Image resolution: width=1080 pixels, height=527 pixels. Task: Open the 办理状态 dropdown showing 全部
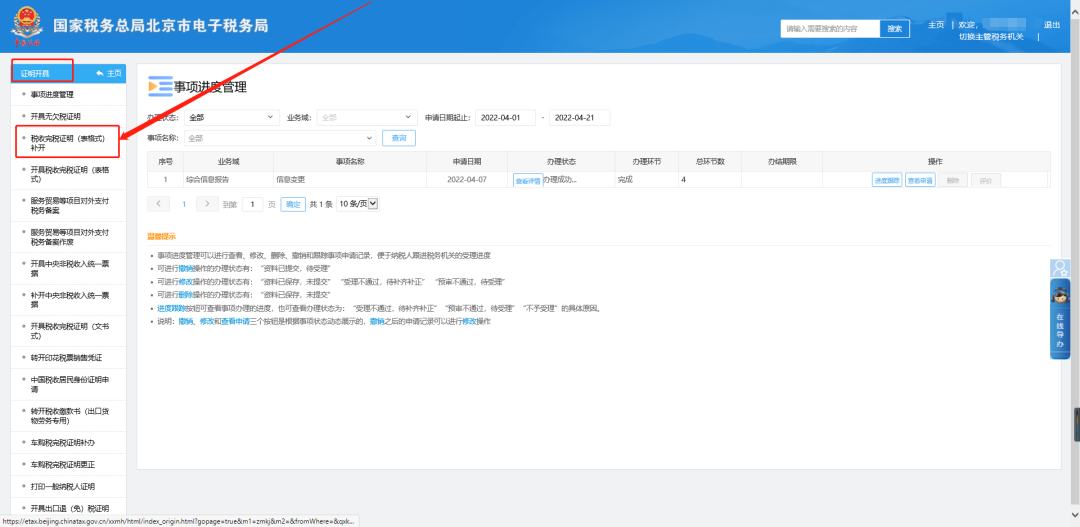point(231,118)
